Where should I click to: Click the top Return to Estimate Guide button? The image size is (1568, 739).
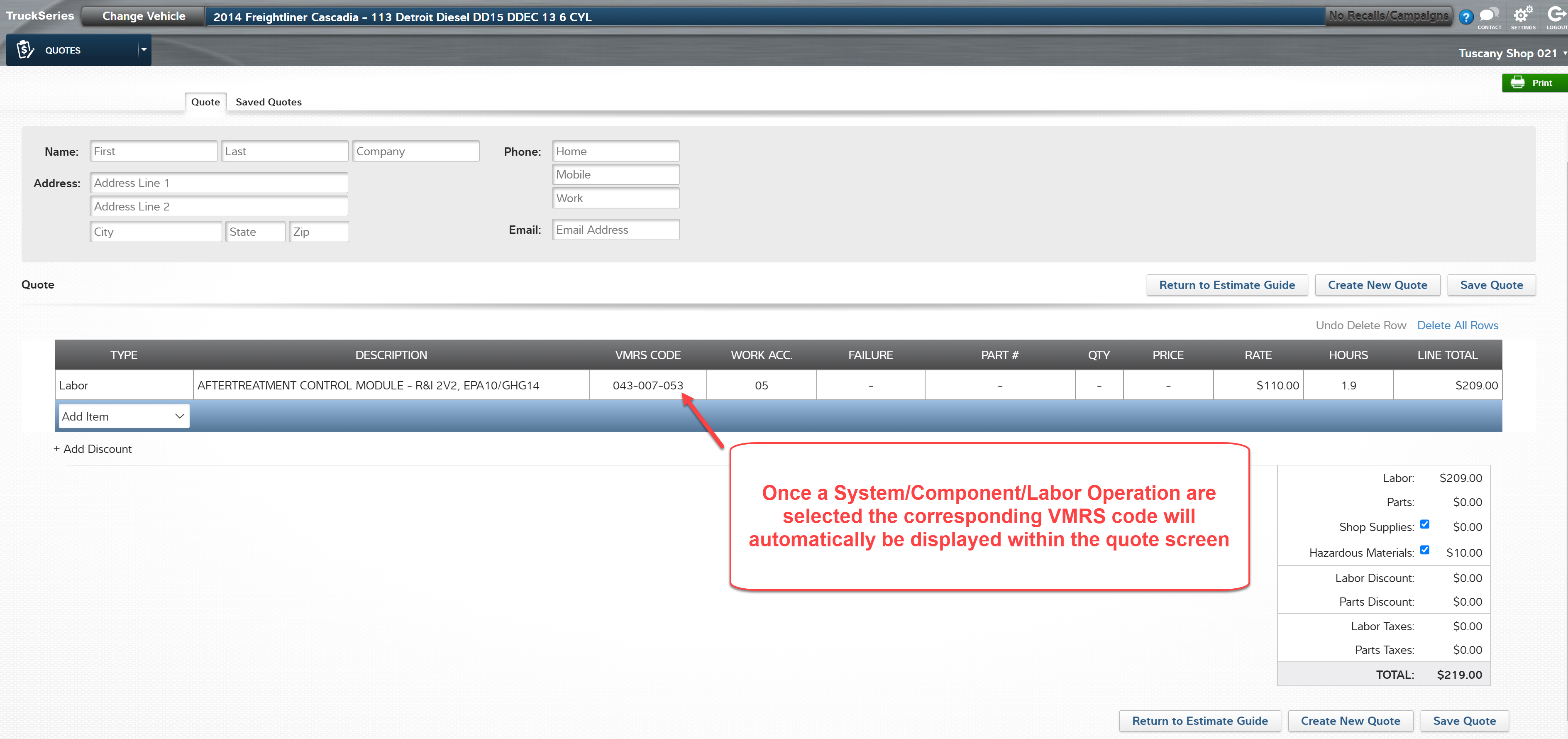pos(1226,285)
